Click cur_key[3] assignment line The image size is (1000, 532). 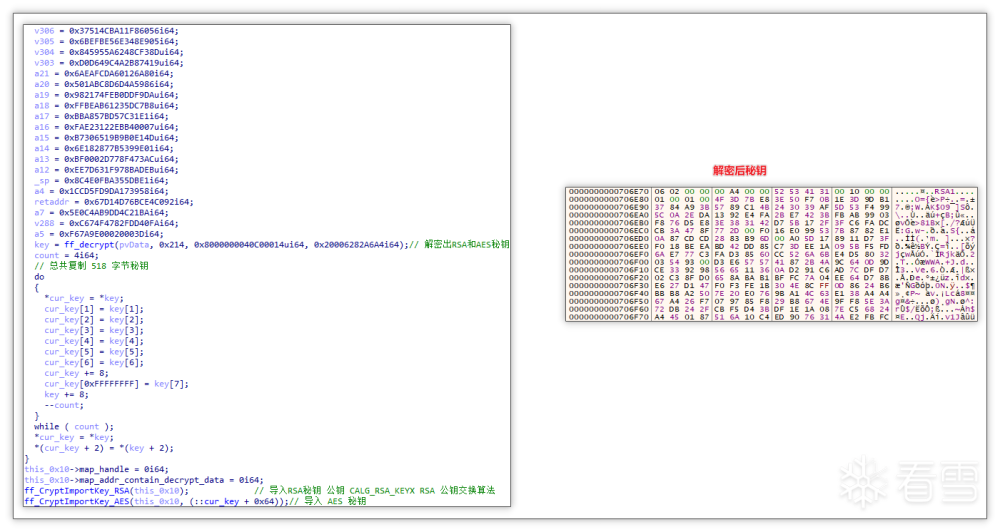click(94, 330)
